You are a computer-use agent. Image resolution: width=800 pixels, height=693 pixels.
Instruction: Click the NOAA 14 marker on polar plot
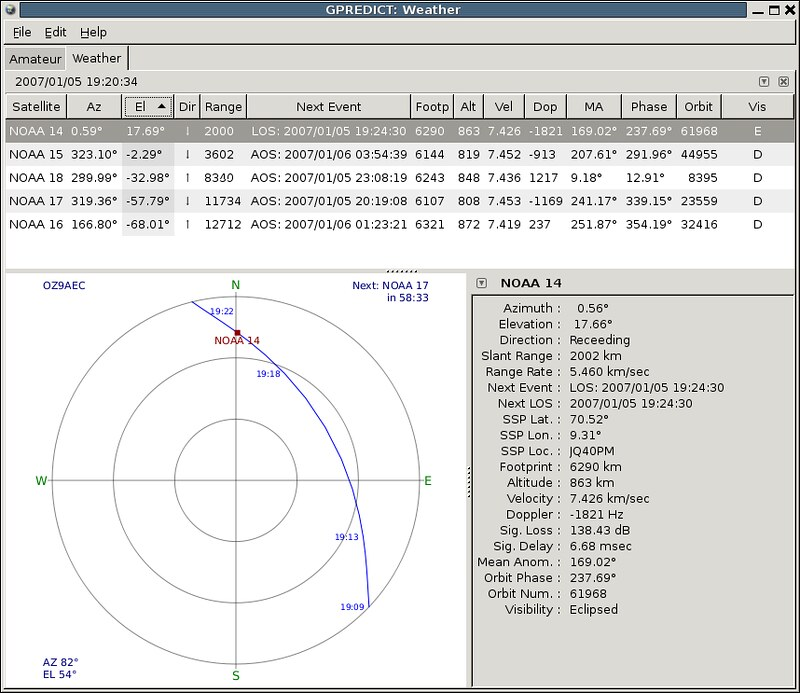tap(237, 333)
